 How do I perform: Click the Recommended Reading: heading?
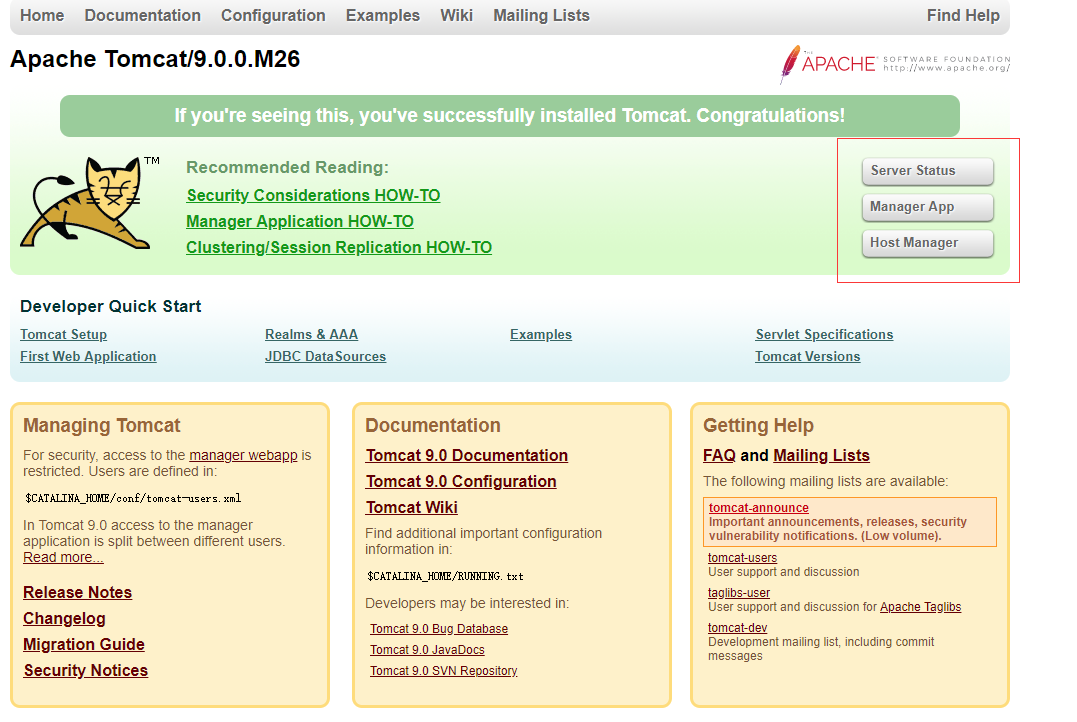287,168
